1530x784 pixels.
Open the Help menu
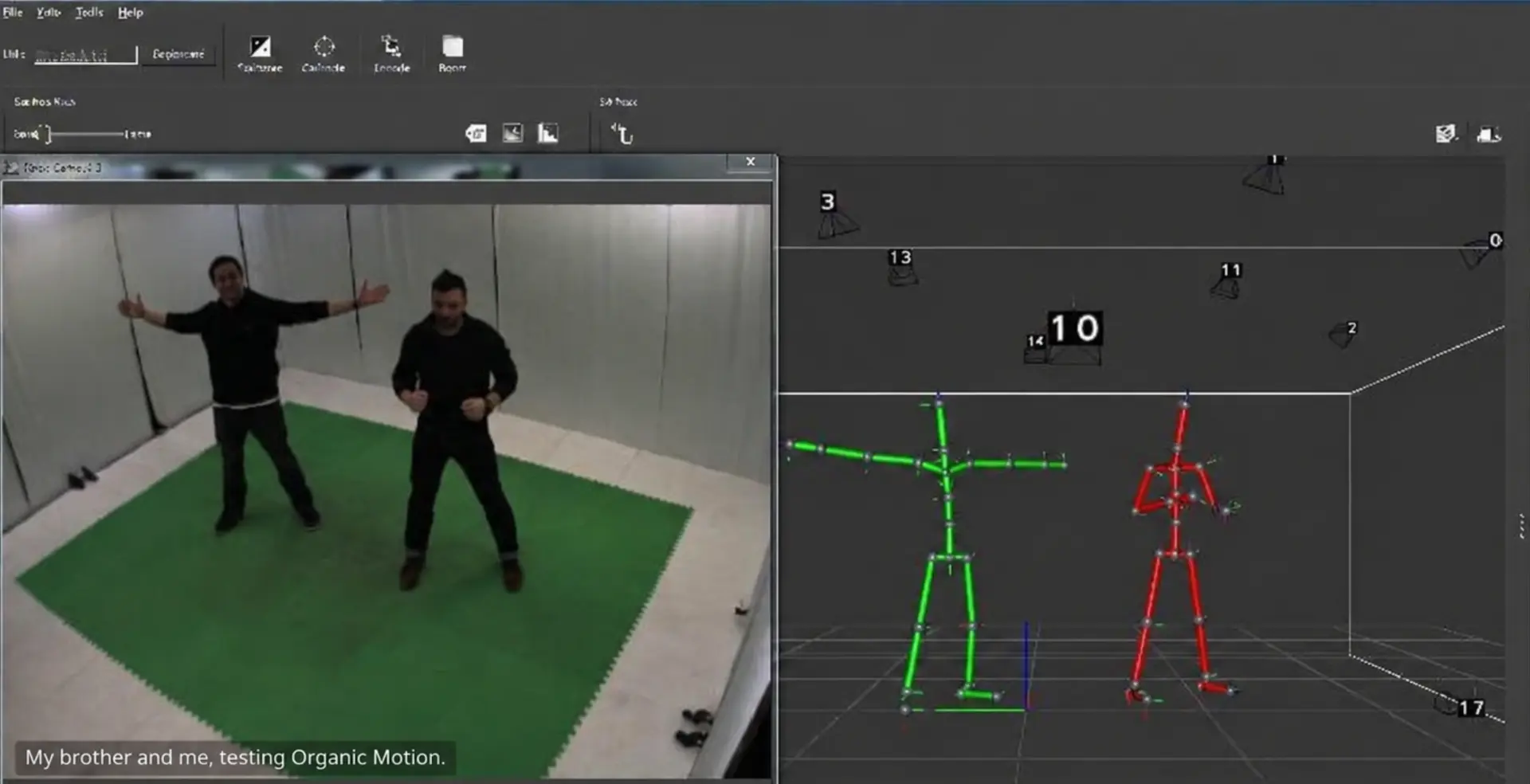point(131,12)
